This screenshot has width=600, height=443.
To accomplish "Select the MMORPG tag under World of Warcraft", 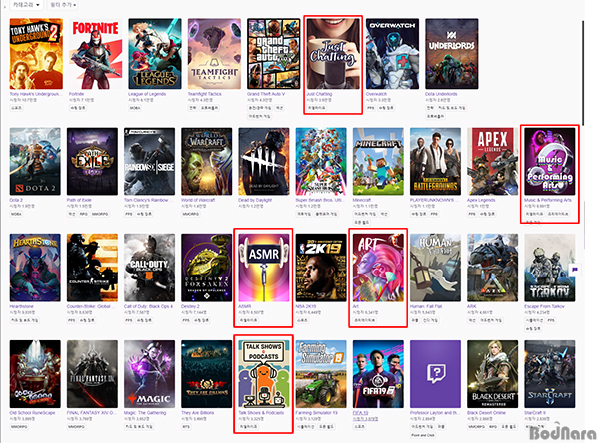I will [191, 214].
